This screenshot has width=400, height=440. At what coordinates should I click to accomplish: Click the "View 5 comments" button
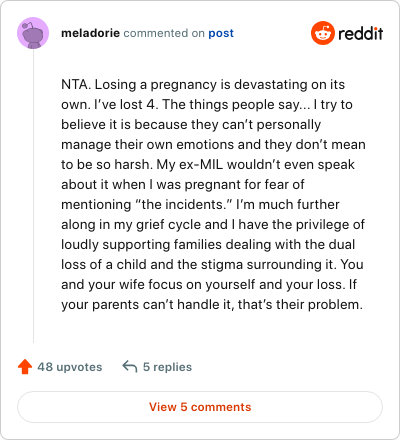click(x=200, y=407)
